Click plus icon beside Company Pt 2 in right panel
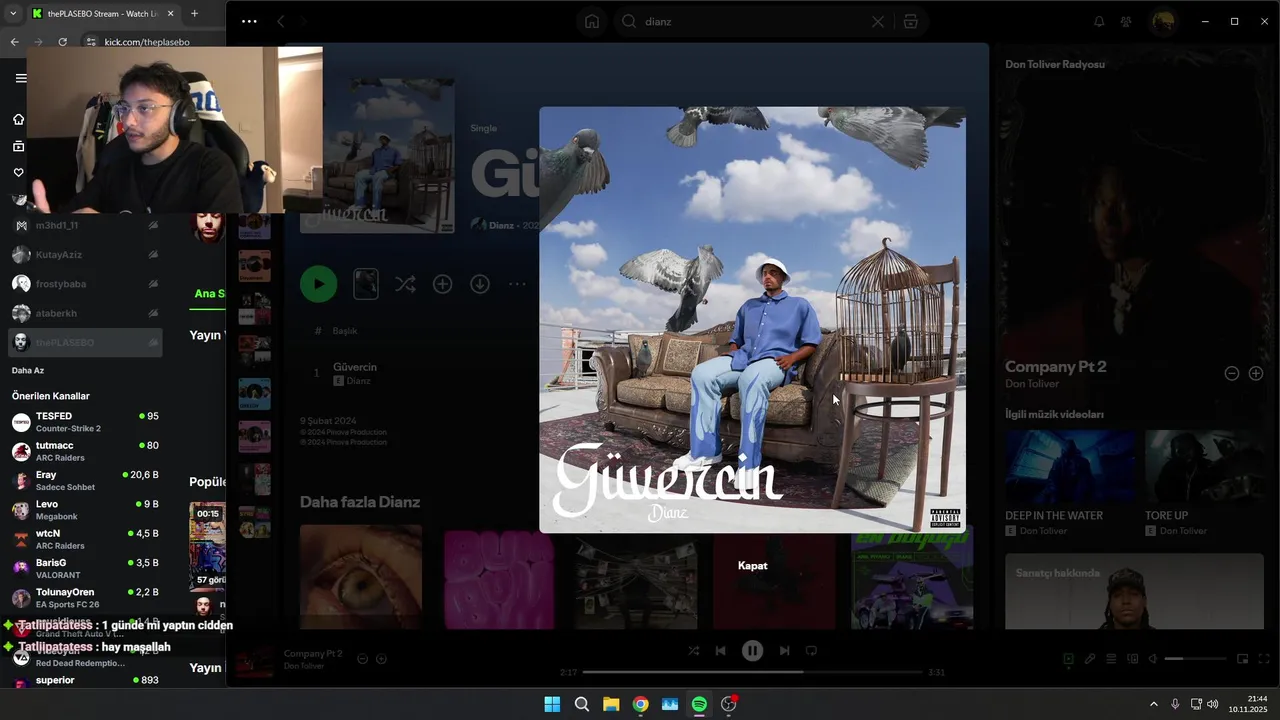The image size is (1280, 720). 1256,373
